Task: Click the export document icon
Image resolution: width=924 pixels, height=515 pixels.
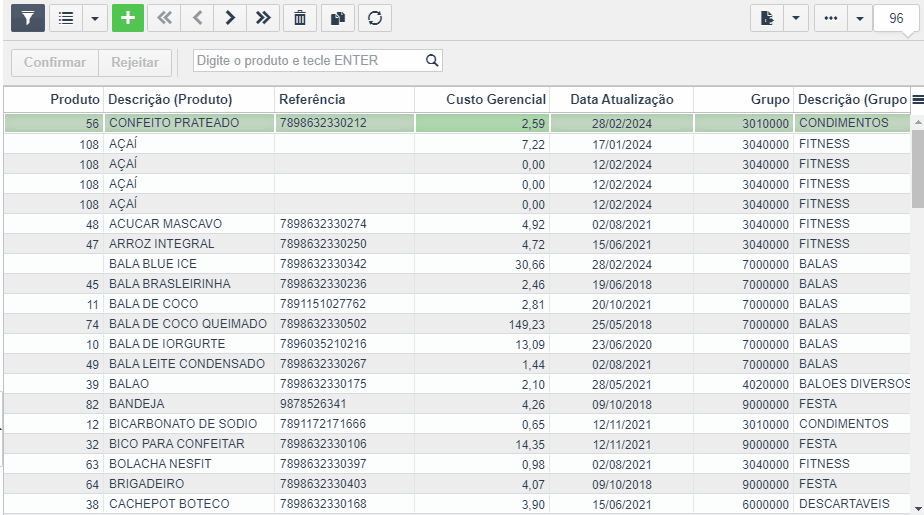Action: (767, 18)
